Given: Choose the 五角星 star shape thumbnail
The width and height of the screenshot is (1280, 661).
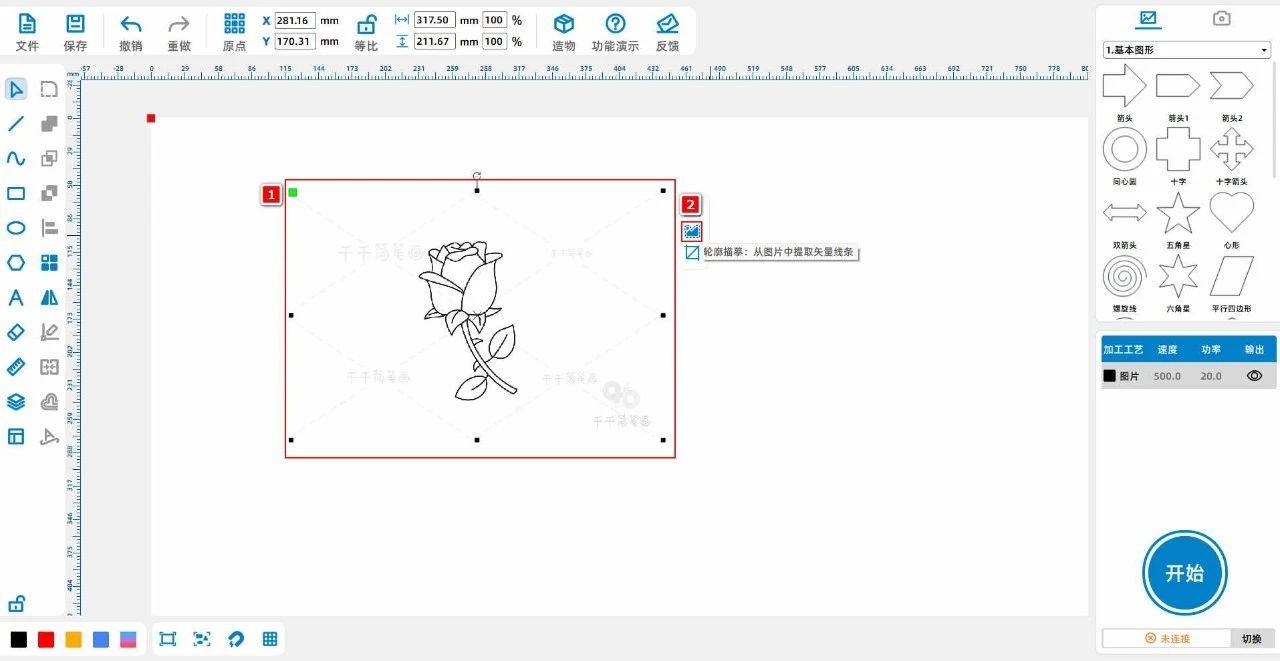Looking at the screenshot, I should pyautogui.click(x=1178, y=213).
